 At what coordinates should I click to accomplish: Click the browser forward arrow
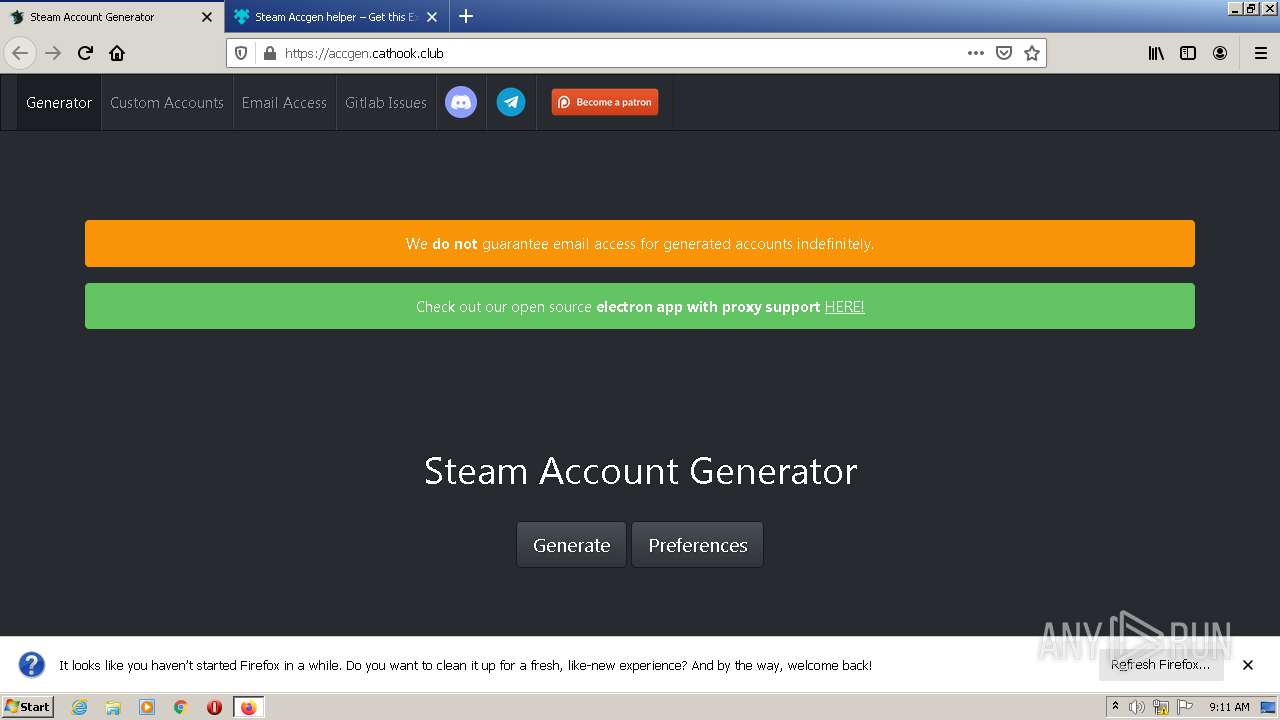[53, 53]
